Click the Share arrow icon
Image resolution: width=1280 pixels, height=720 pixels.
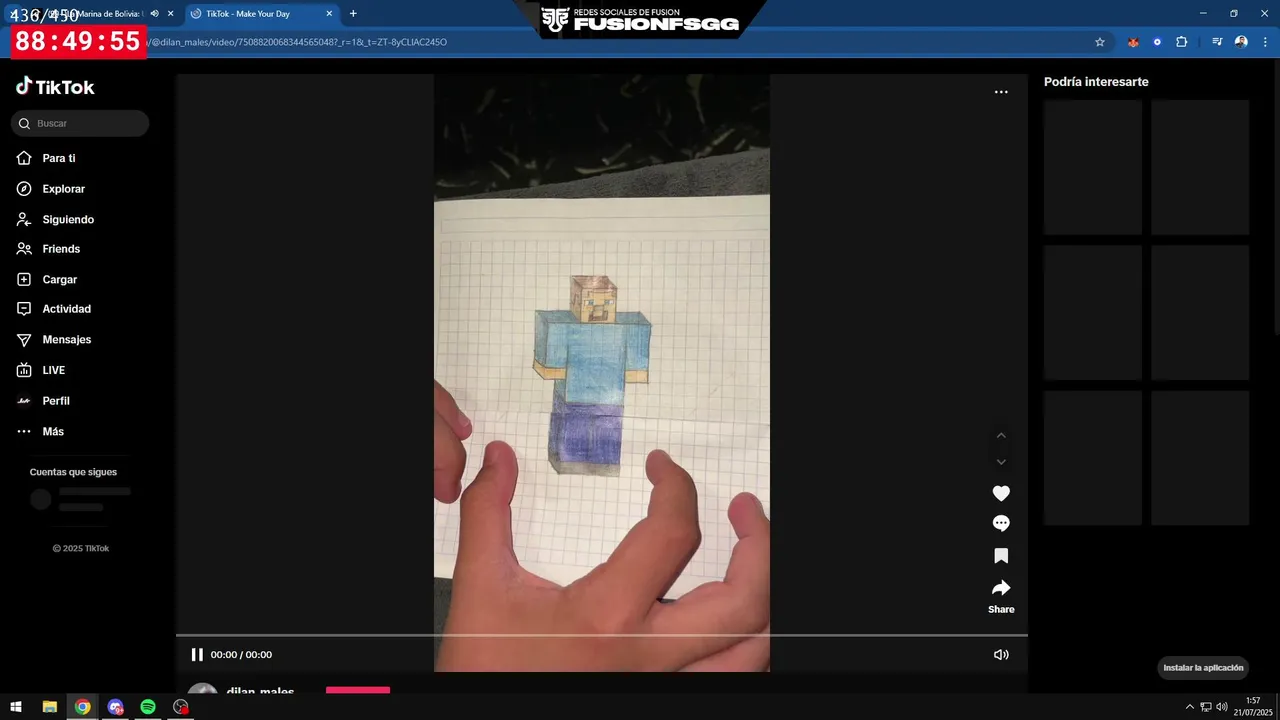tap(1001, 588)
